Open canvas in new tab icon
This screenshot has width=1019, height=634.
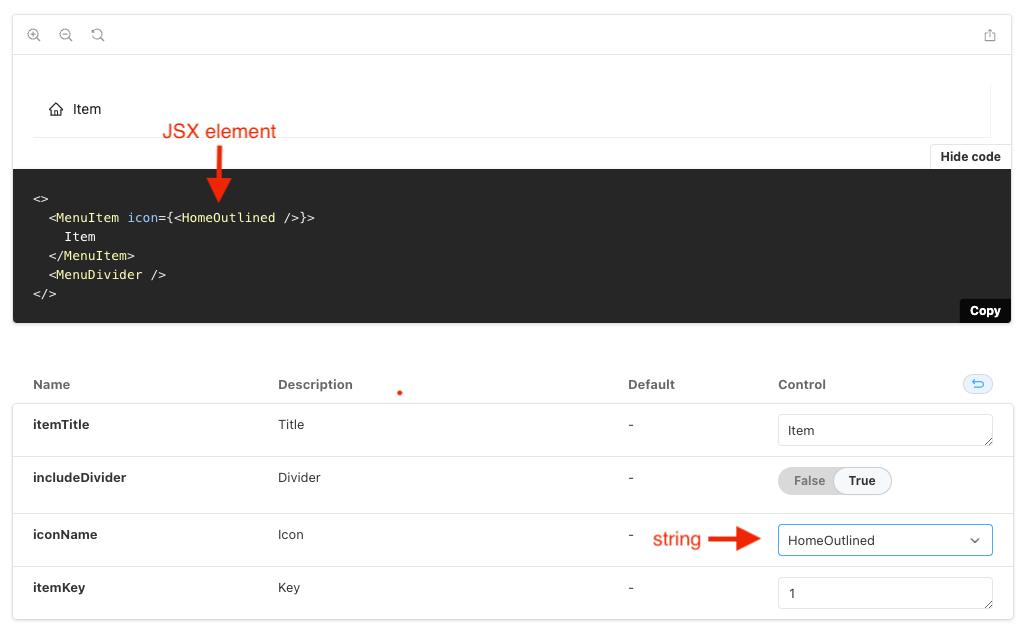(x=989, y=35)
